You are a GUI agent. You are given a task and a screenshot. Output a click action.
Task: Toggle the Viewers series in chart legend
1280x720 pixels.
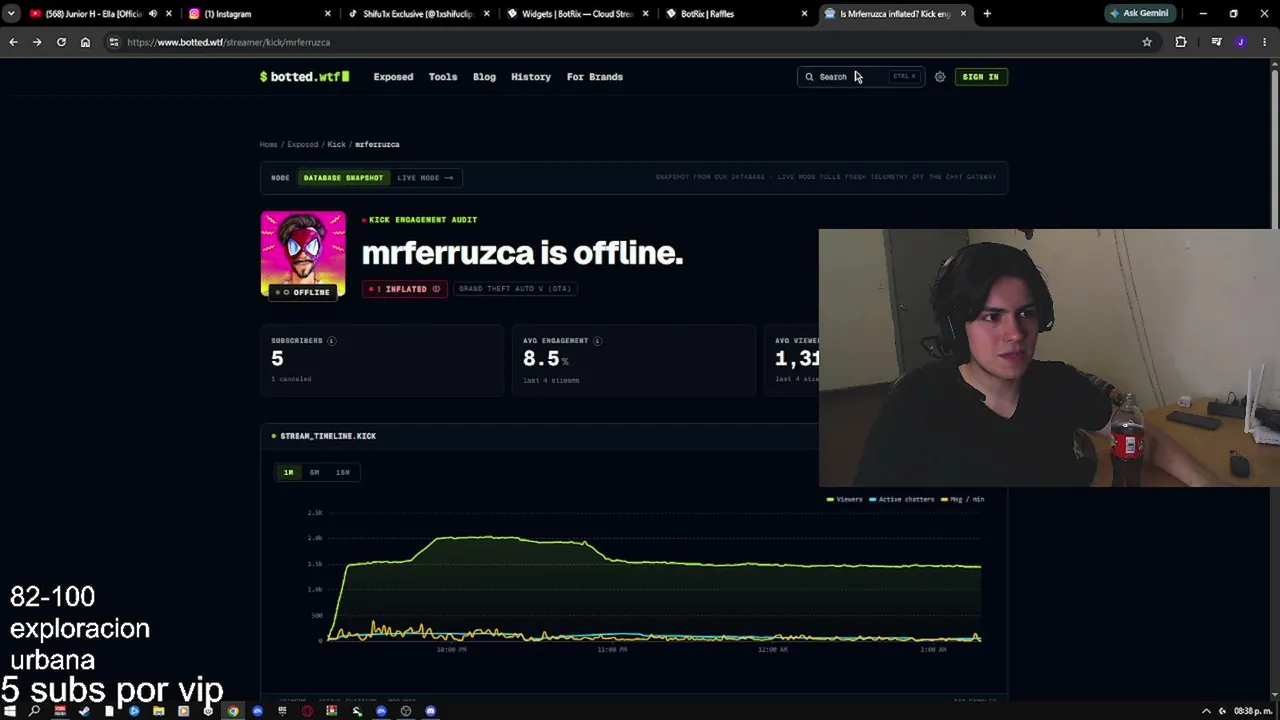coord(844,499)
